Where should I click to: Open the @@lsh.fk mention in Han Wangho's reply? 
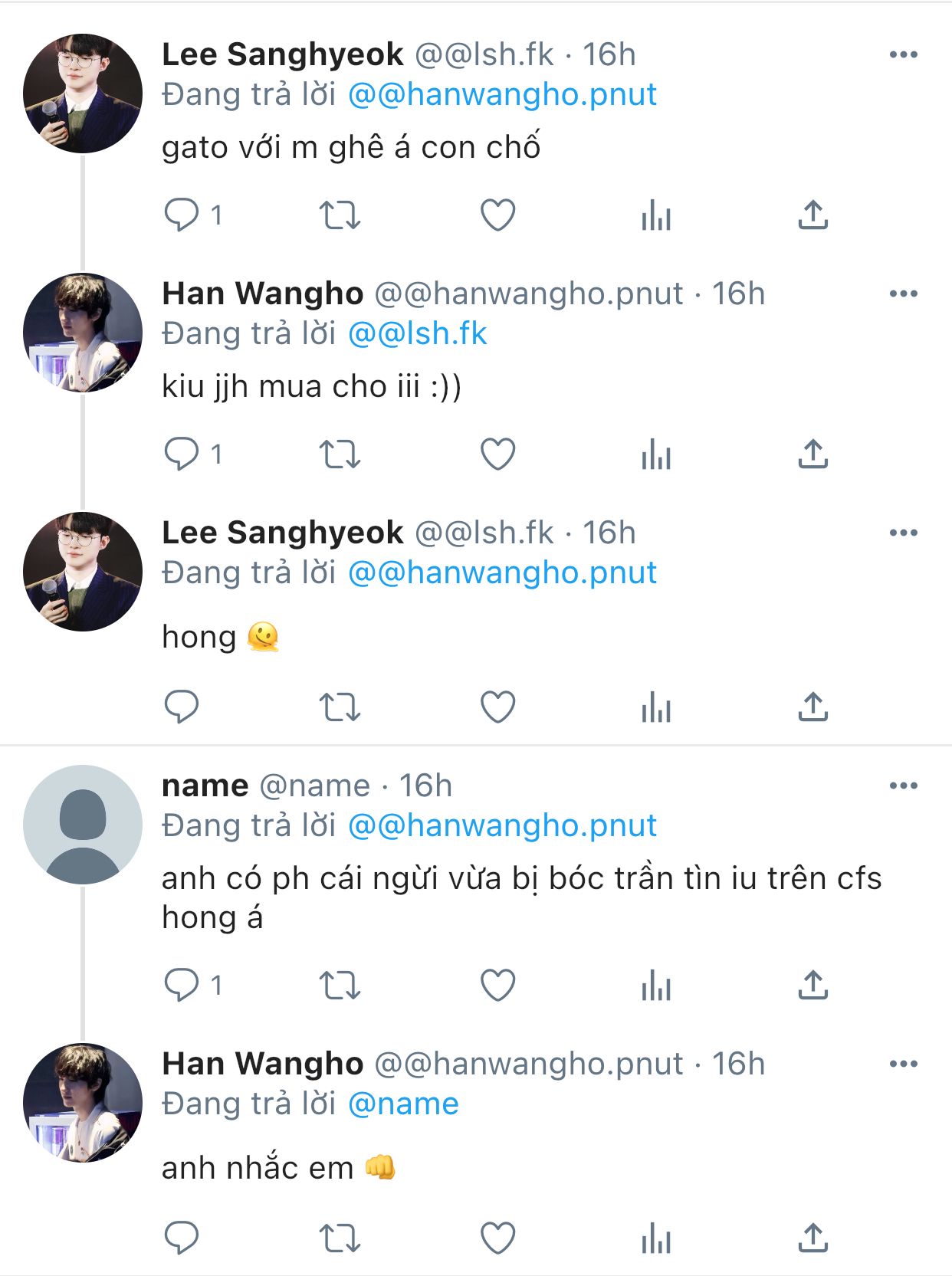click(x=418, y=334)
